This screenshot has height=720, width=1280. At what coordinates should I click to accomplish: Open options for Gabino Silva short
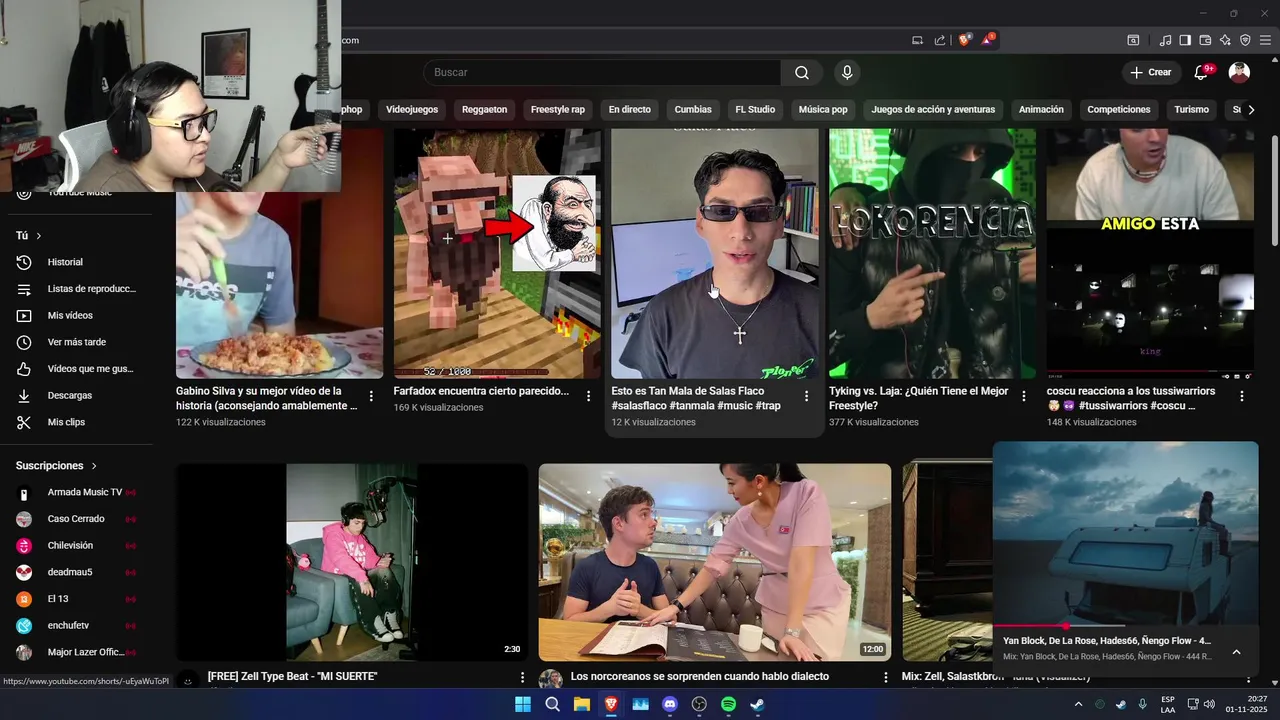coord(371,396)
